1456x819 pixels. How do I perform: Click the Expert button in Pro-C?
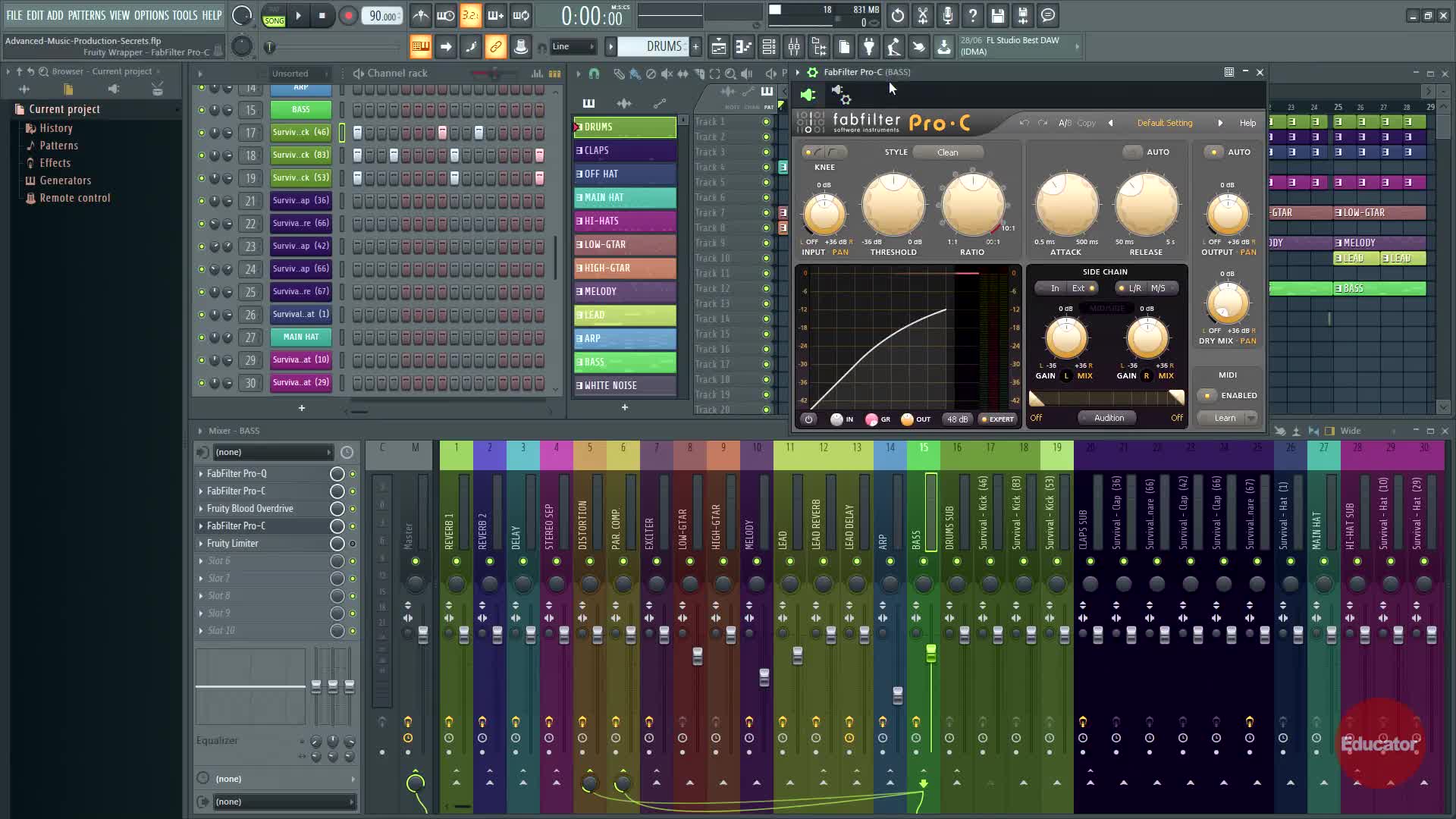click(x=998, y=419)
